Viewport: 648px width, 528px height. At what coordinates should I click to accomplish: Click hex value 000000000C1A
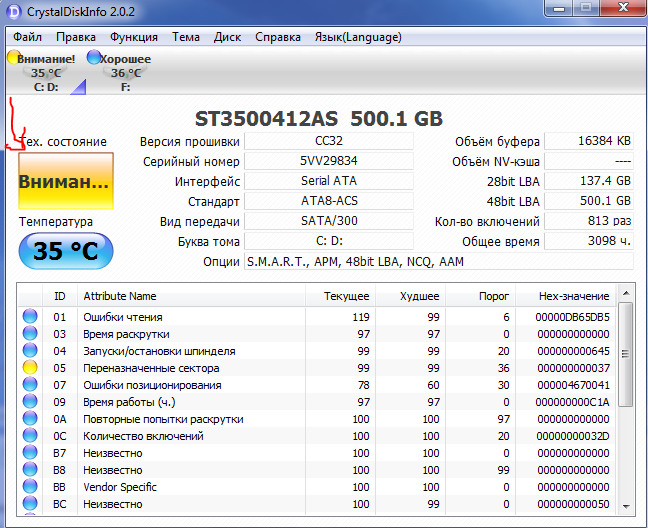pyautogui.click(x=572, y=402)
